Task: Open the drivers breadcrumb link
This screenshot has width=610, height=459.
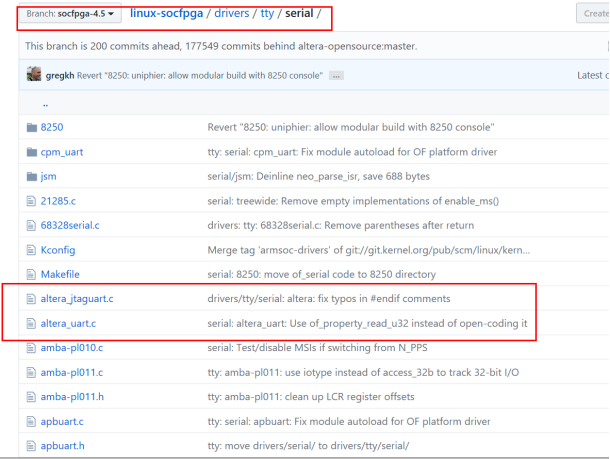Action: pos(232,13)
